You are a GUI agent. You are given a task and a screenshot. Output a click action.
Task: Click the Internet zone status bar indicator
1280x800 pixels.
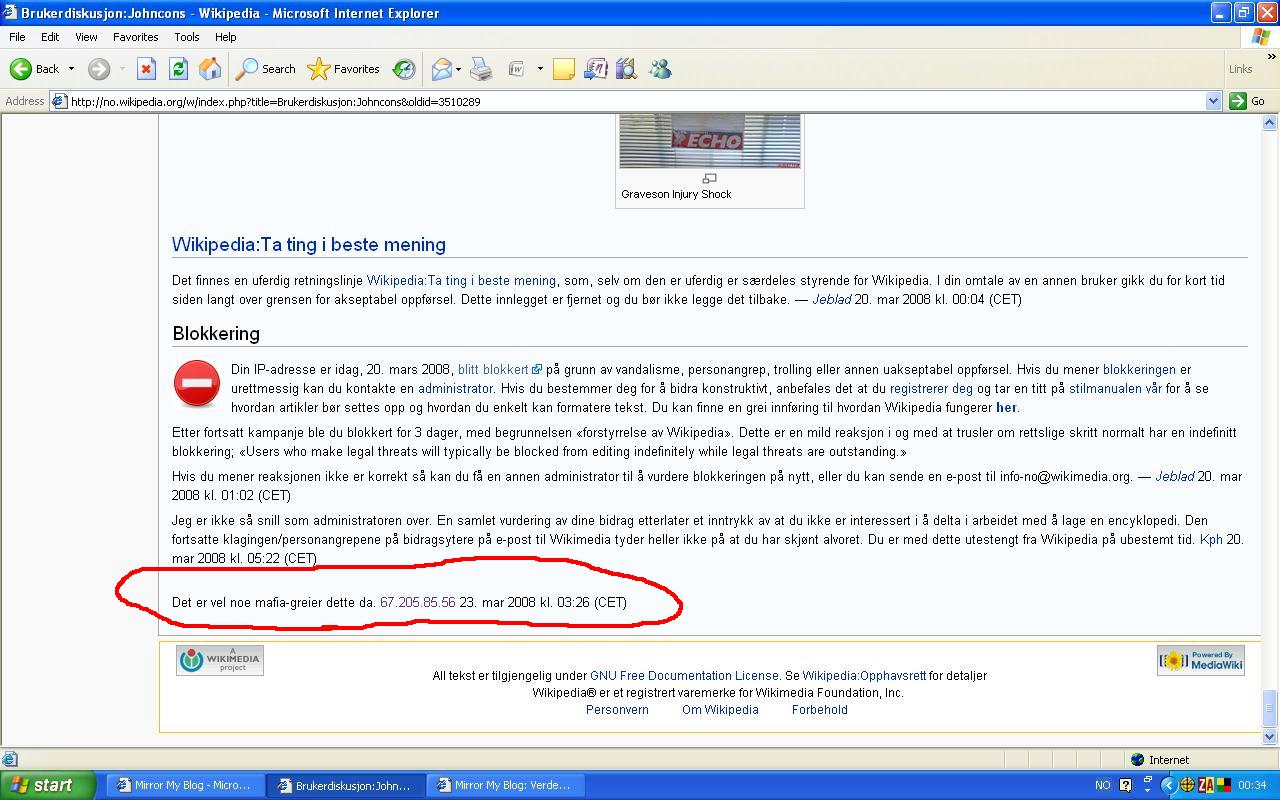pos(1160,759)
